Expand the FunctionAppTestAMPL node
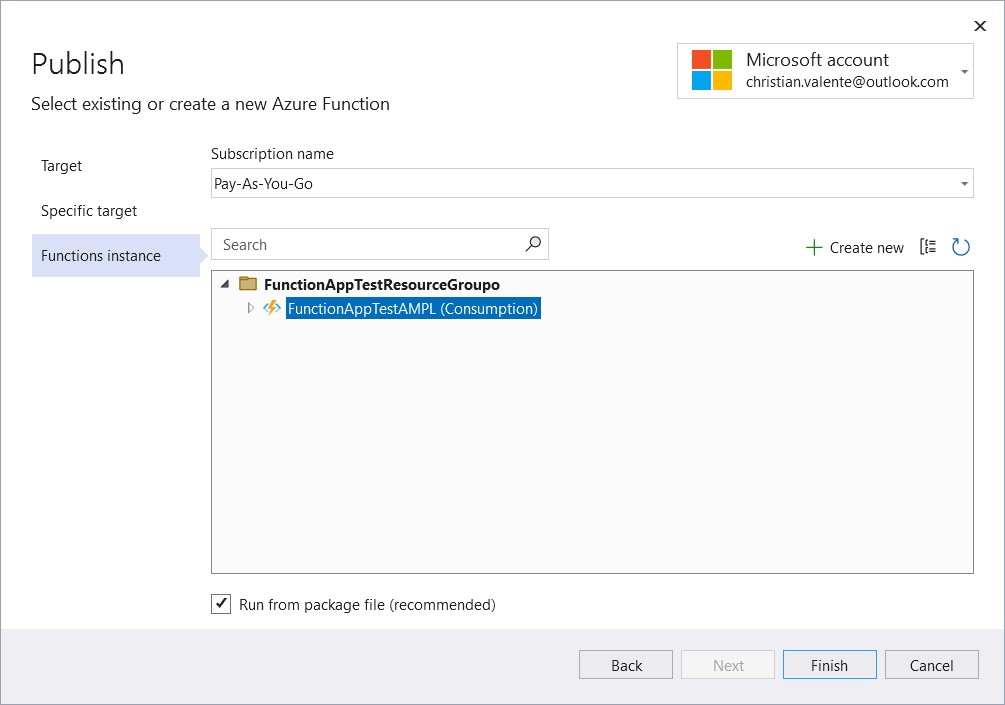1005x705 pixels. (x=251, y=308)
